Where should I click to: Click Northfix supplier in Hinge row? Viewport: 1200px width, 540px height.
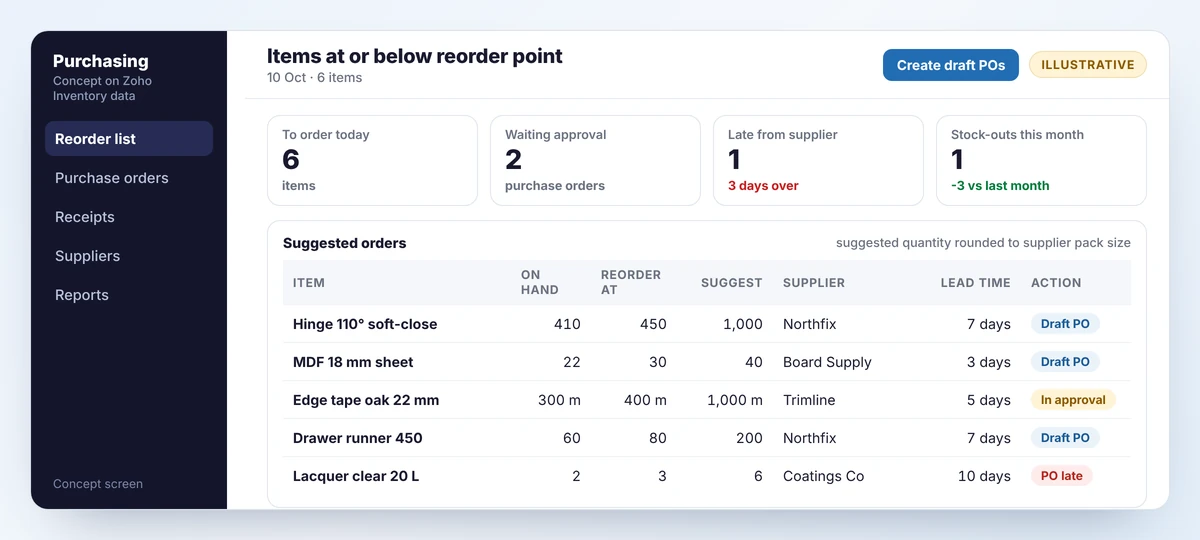(810, 324)
